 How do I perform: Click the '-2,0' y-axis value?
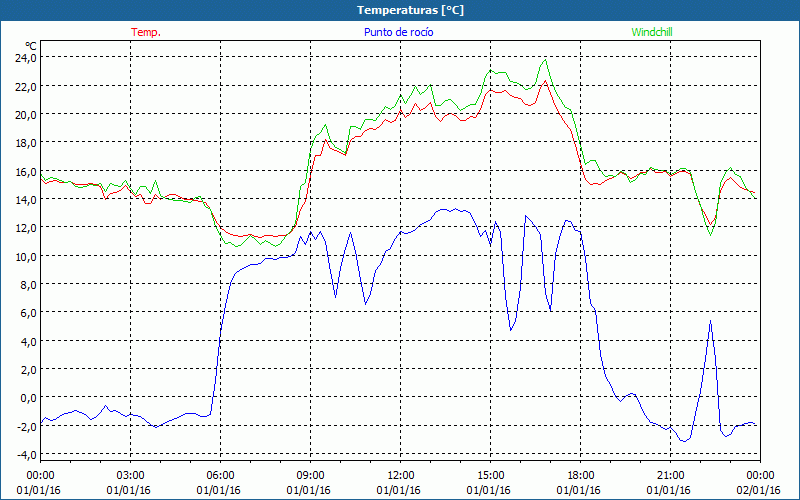tap(26, 427)
